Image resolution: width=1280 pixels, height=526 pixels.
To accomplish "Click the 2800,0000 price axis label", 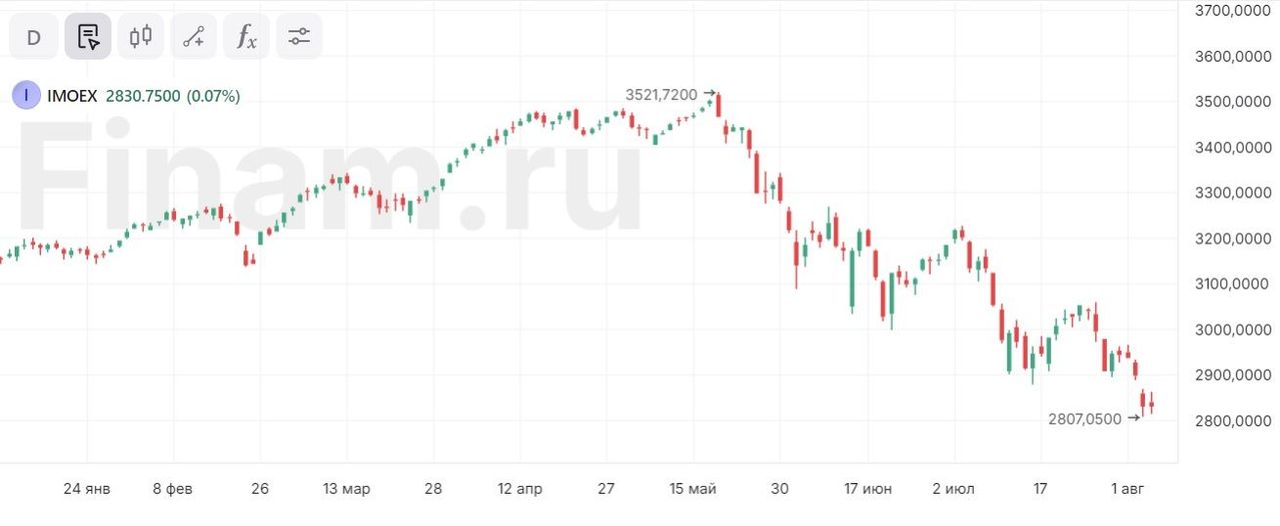I will pyautogui.click(x=1231, y=421).
